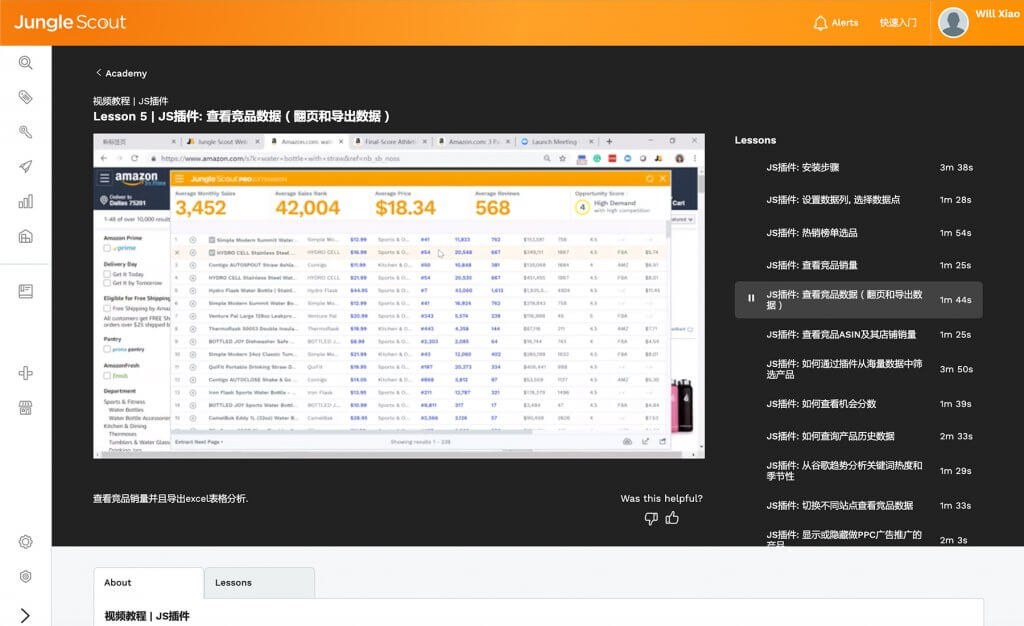Image resolution: width=1024 pixels, height=626 pixels.
Task: Open the bar chart analytics icon
Action: click(25, 201)
